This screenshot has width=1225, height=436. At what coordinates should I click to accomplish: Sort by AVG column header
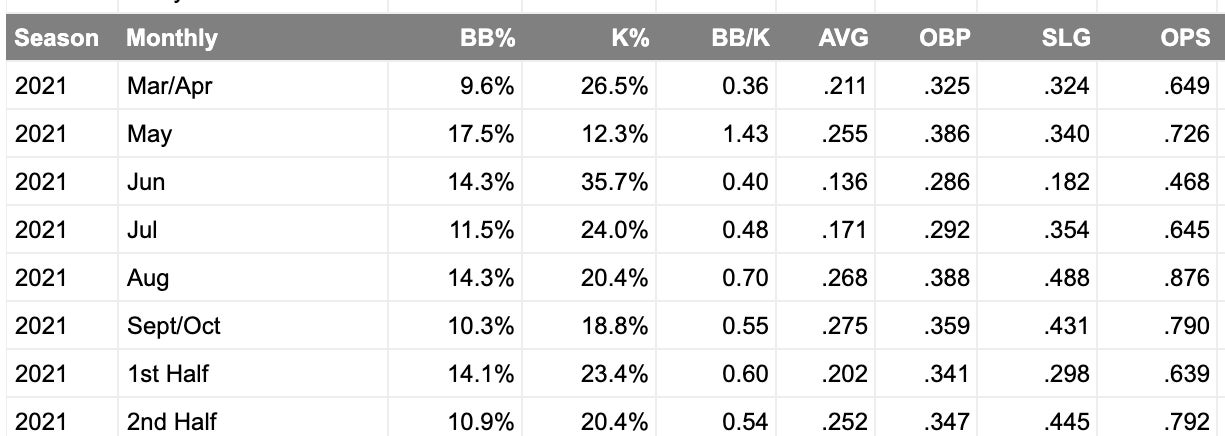click(842, 39)
